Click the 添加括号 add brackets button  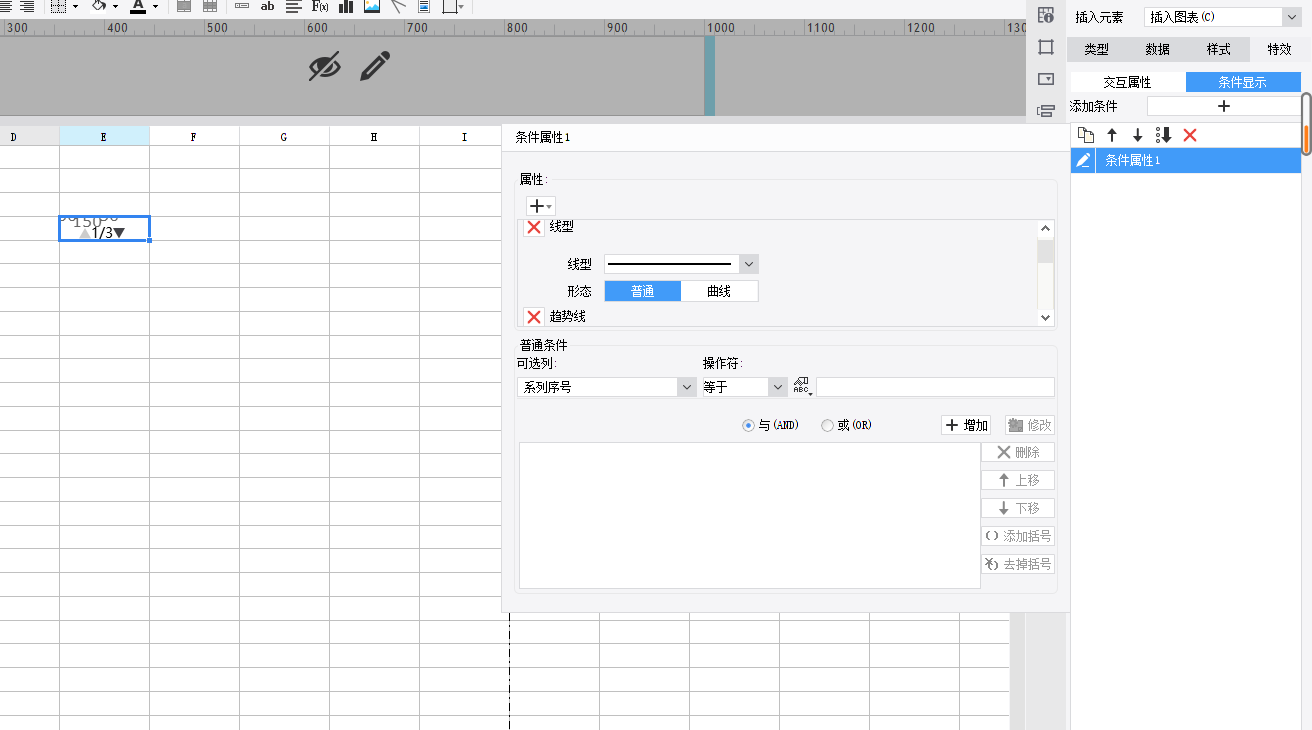1018,536
